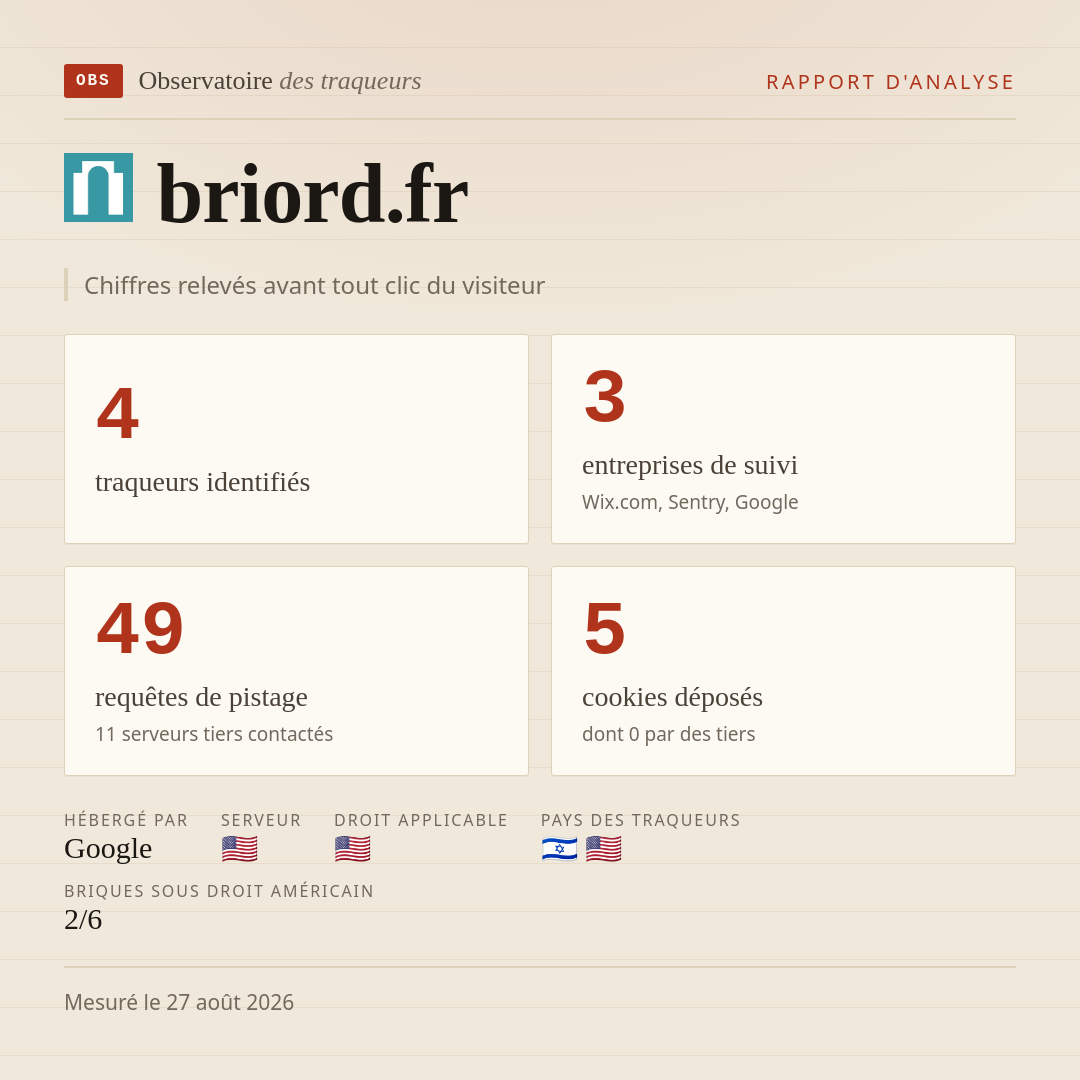Select the number 3 of entreprises

(x=605, y=397)
